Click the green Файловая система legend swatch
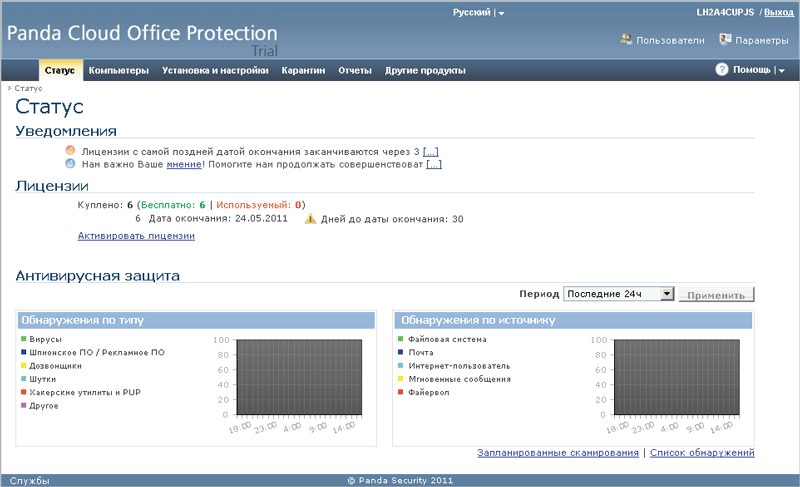 click(401, 339)
